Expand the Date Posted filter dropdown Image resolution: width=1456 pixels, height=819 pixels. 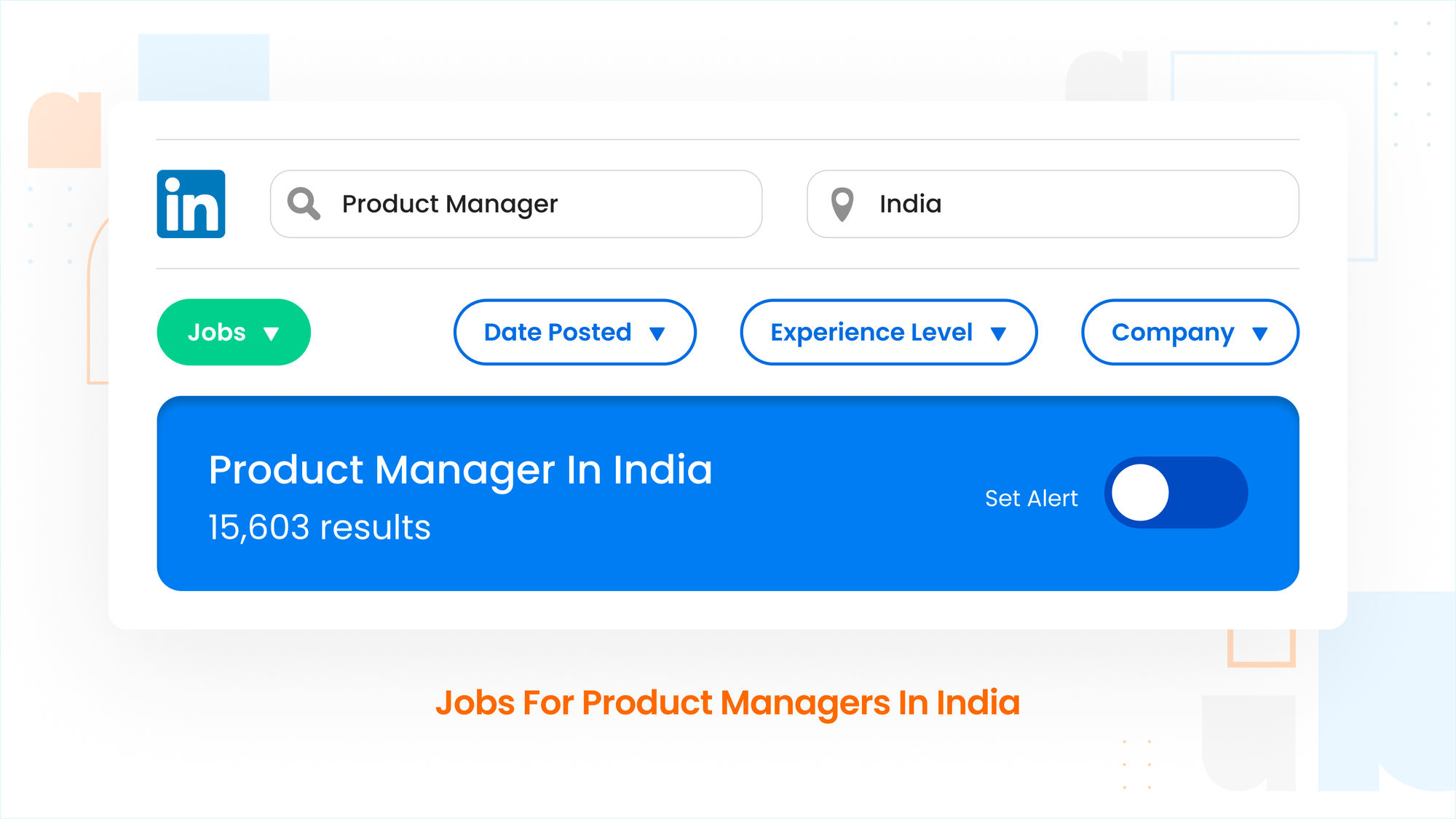point(576,332)
